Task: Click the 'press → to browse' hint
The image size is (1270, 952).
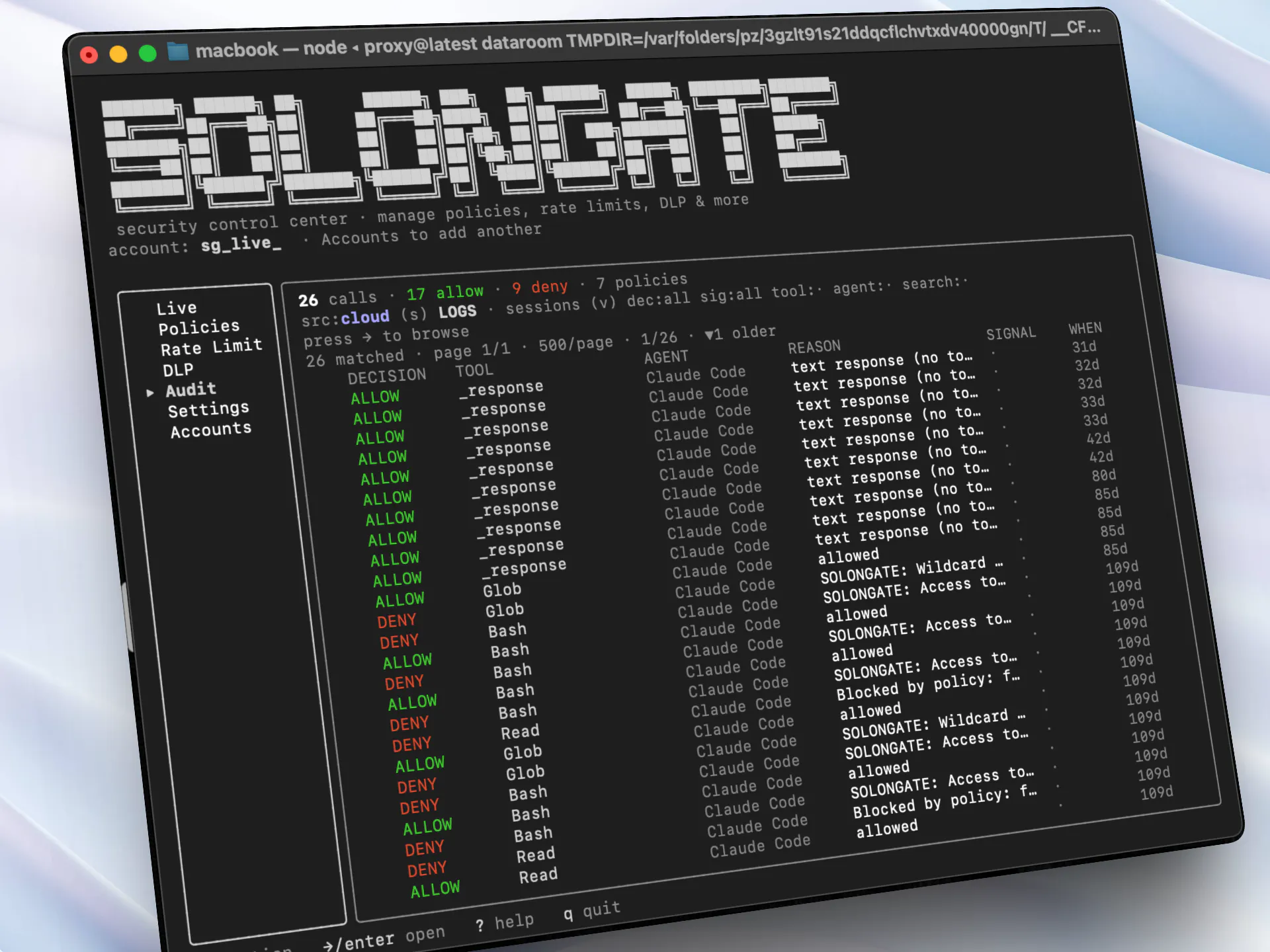Action: (386, 337)
